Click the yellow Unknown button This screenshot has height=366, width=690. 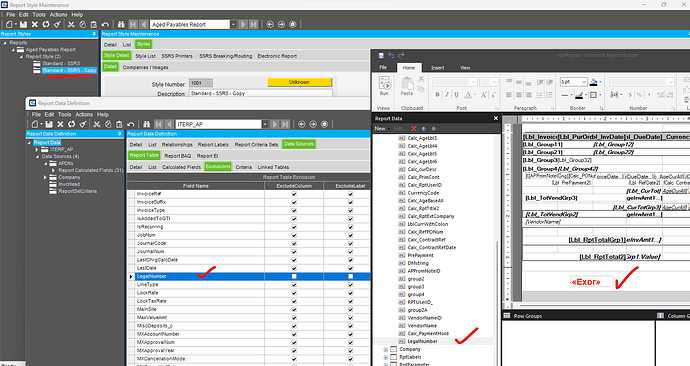tap(299, 82)
